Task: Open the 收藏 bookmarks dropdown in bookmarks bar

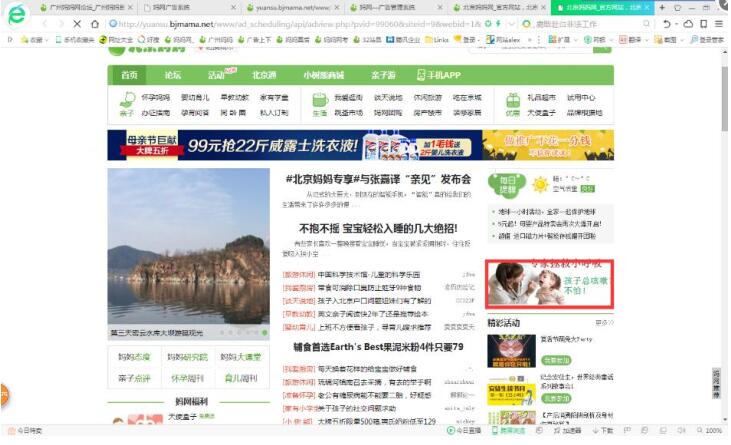Action: pyautogui.click(x=35, y=40)
